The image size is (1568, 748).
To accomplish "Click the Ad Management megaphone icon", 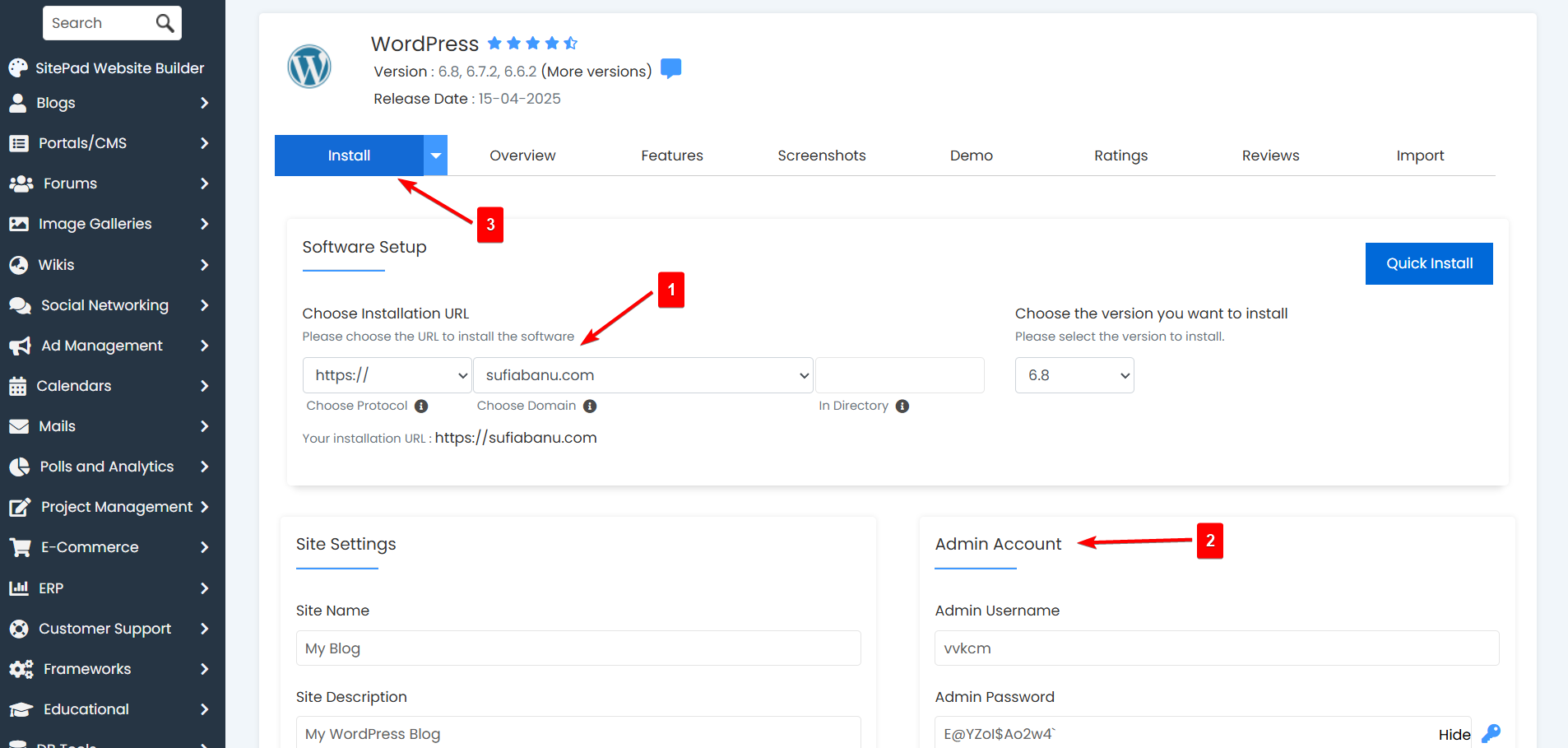I will point(20,346).
